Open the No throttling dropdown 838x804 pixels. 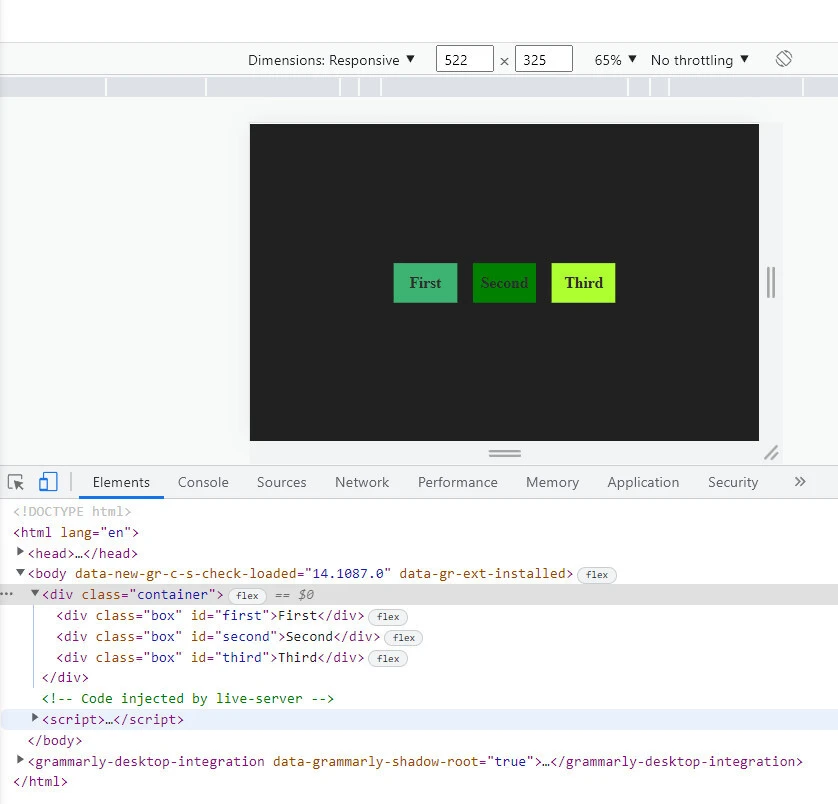[699, 60]
